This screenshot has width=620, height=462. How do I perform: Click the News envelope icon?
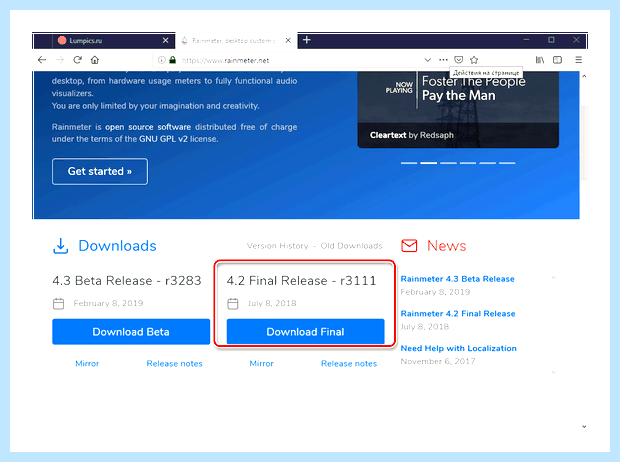point(409,246)
